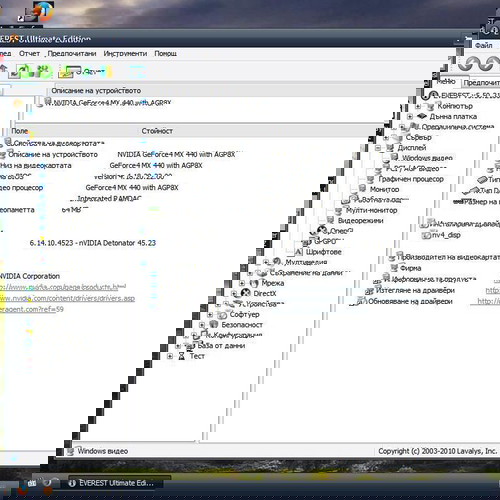Click the Монитор tree icon
The height and width of the screenshot is (500, 500).
point(362,189)
